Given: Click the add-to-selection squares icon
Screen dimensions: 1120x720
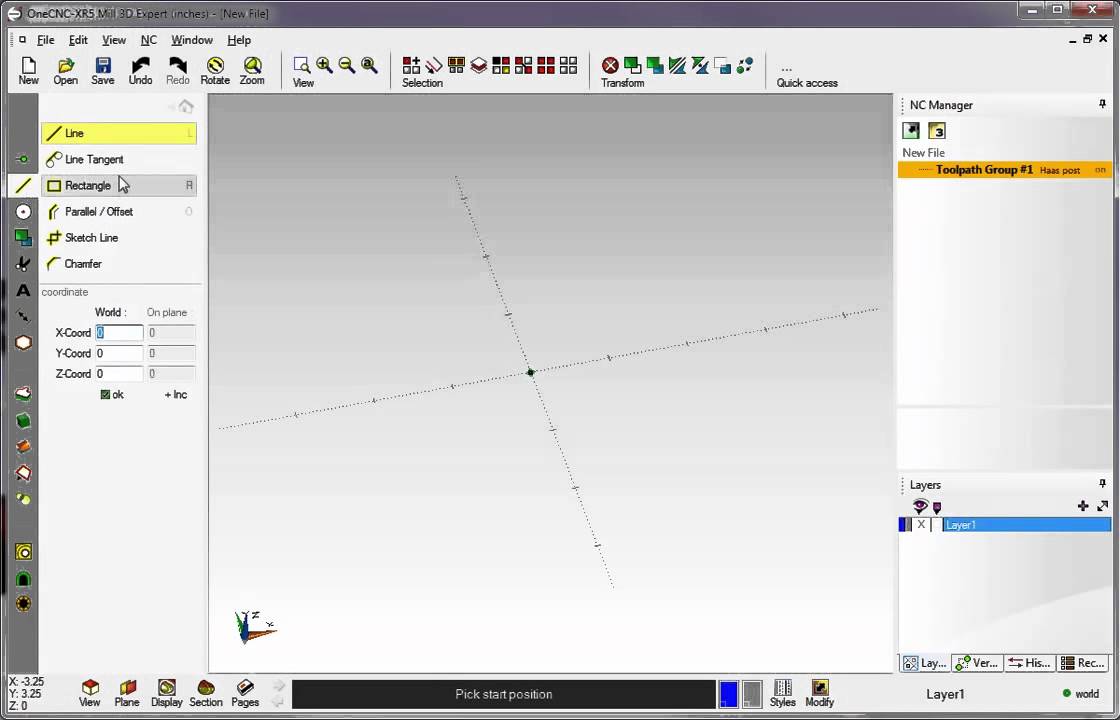Looking at the screenshot, I should [411, 66].
